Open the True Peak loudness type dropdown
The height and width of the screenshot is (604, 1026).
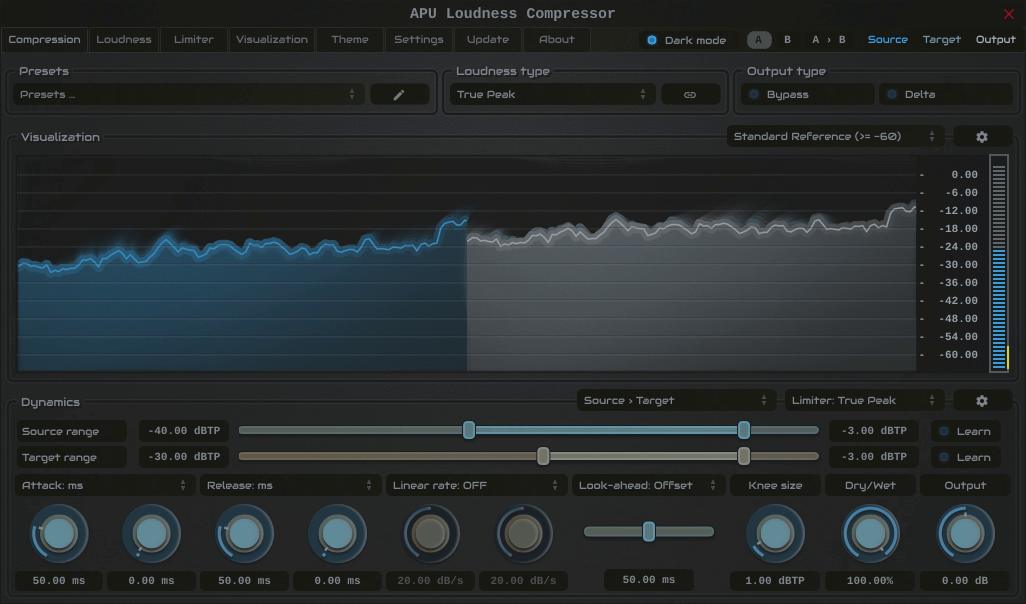coord(552,94)
